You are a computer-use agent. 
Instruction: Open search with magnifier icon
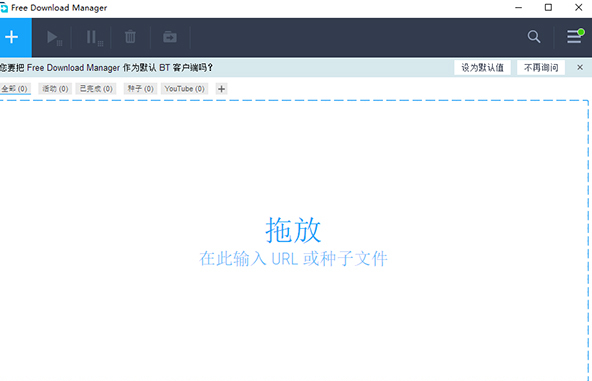[534, 37]
